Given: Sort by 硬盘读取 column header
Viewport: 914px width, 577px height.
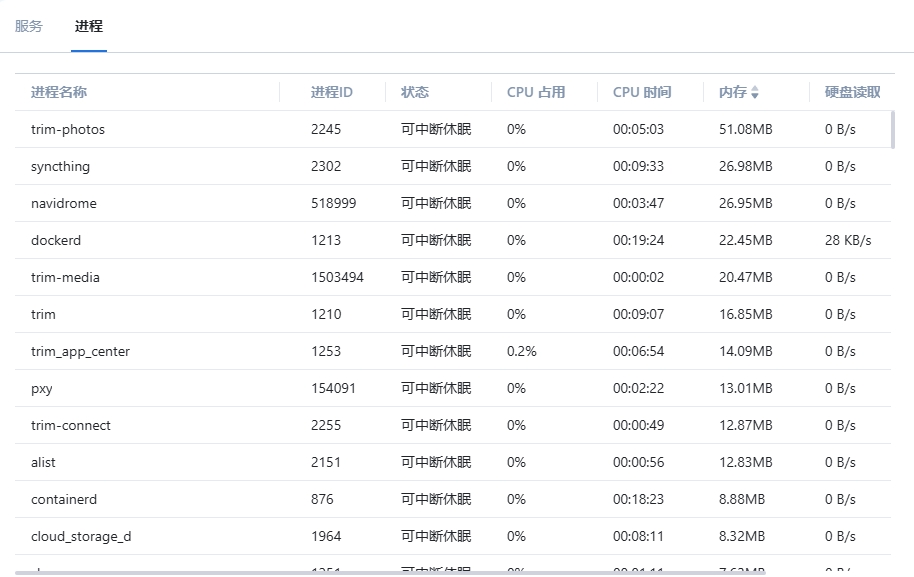Looking at the screenshot, I should click(853, 92).
